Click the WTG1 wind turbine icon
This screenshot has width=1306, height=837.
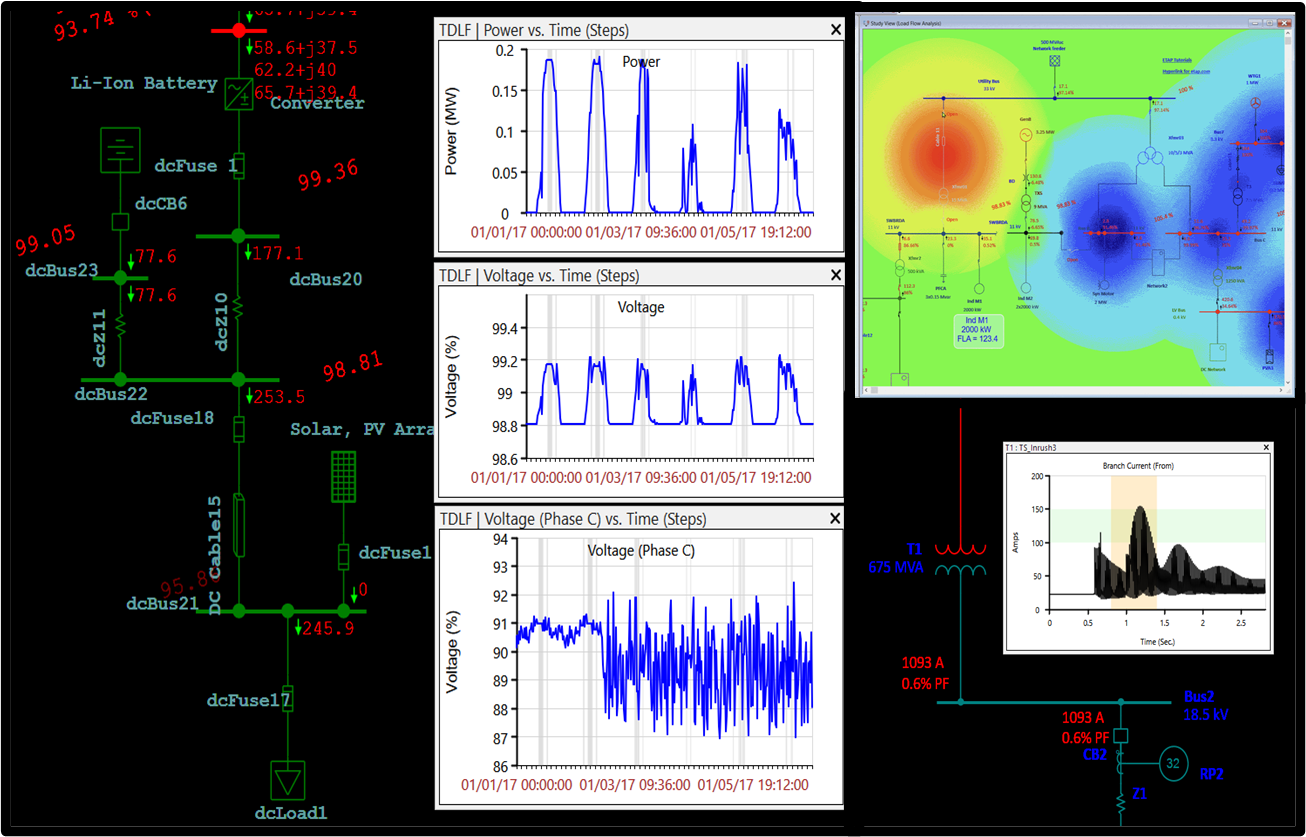point(1255,103)
